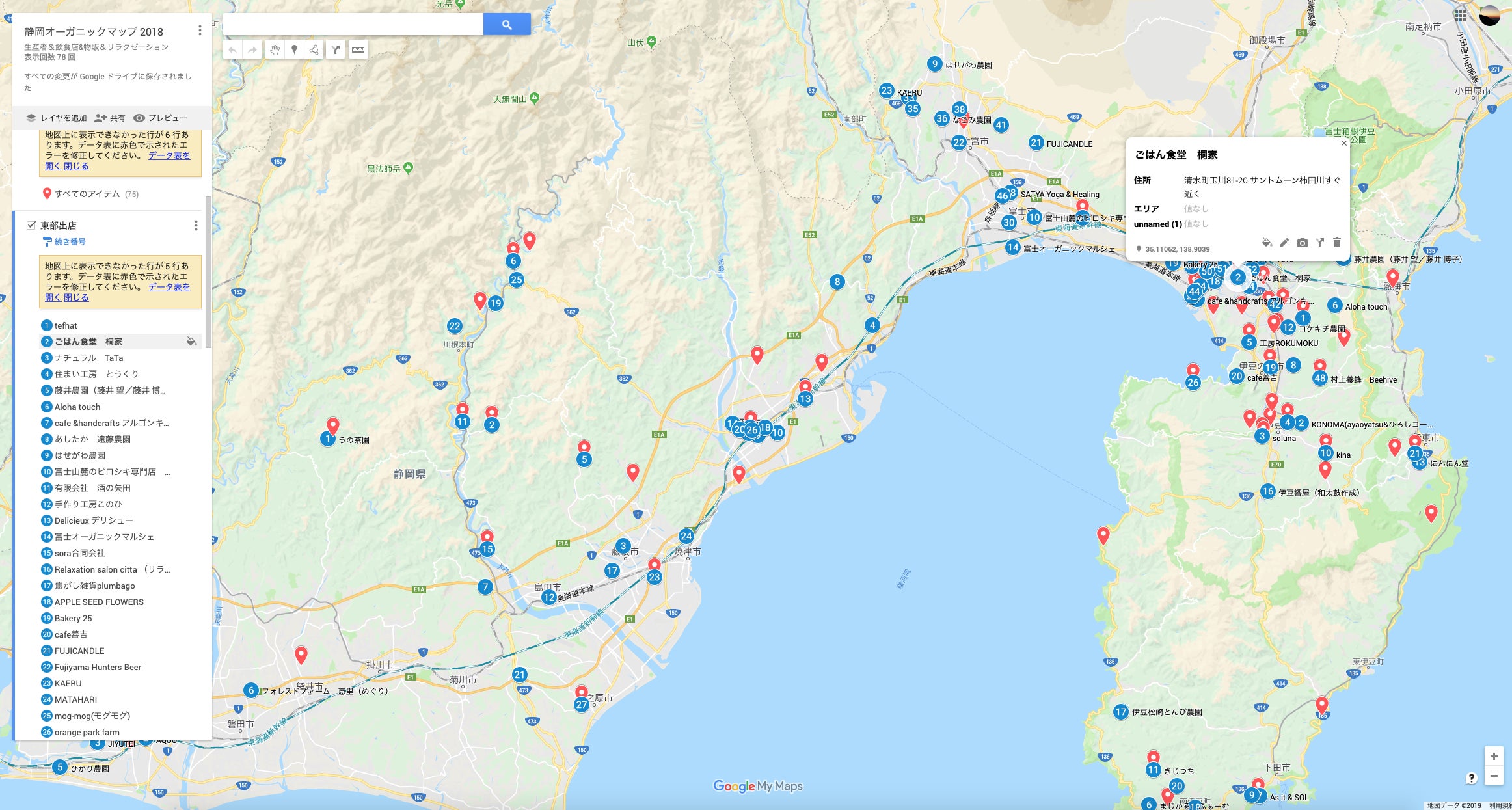Click the プレビュー preview option

coord(161,118)
